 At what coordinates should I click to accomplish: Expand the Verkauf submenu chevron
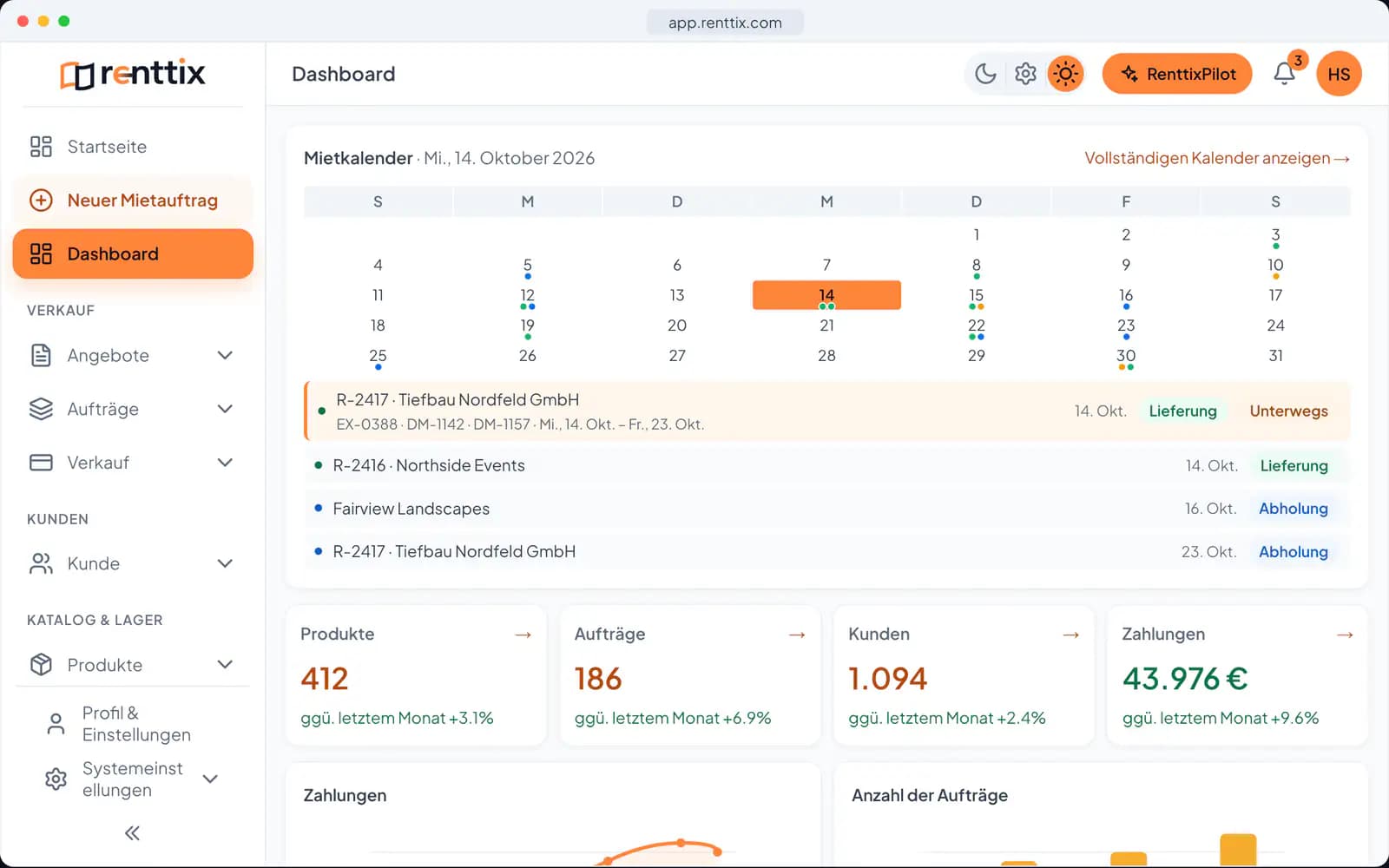tap(225, 463)
